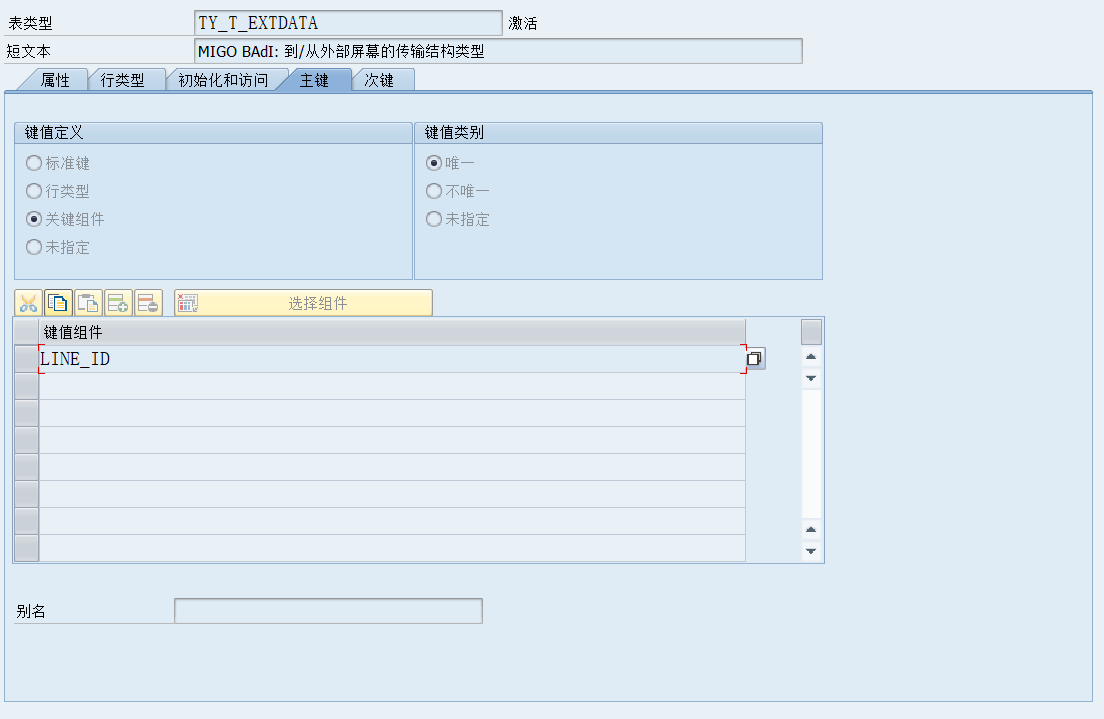Image resolution: width=1104 pixels, height=719 pixels.
Task: Delete row using the red minus icon
Action: (148, 302)
